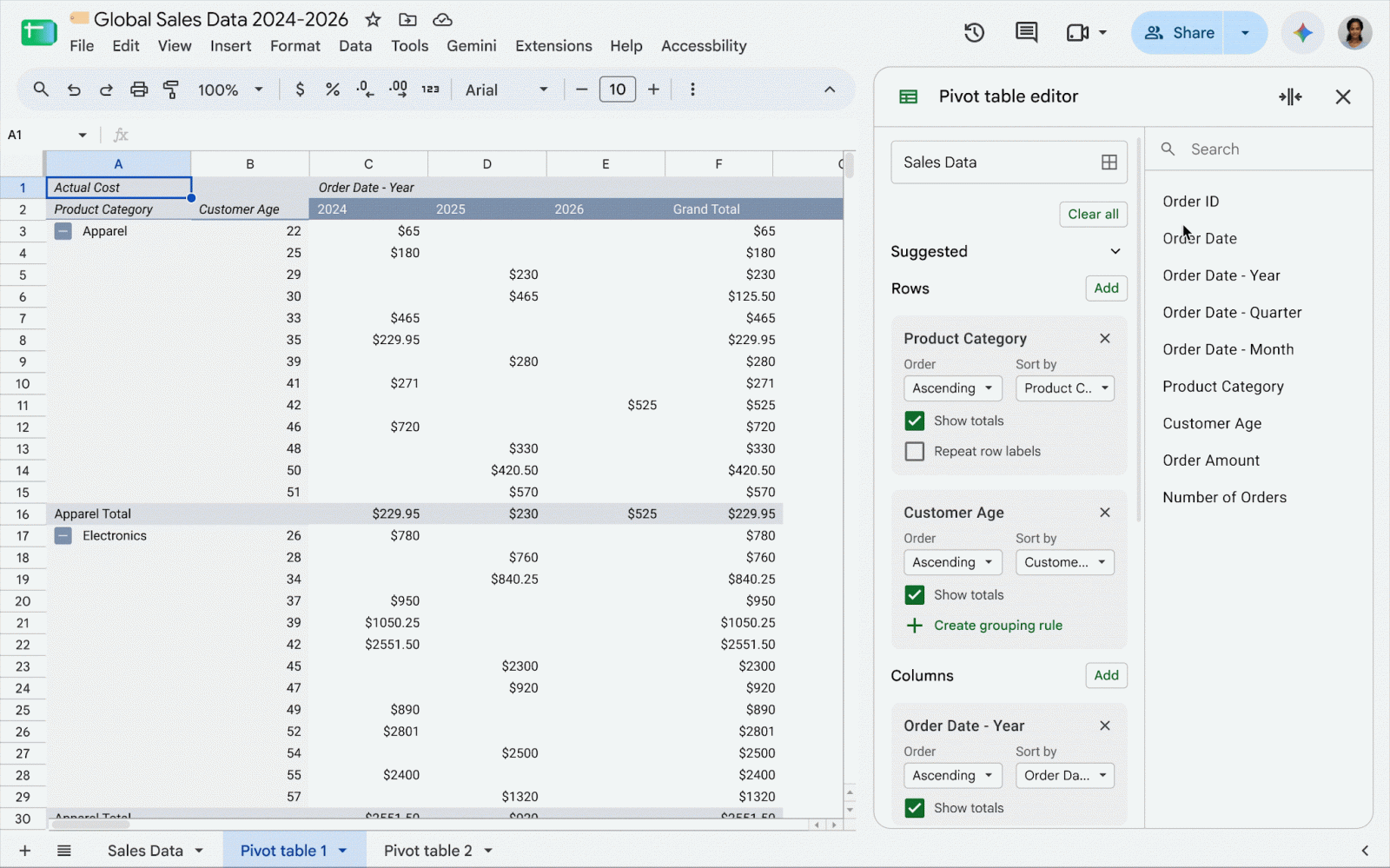
Task: Star the Global Sales Data document
Action: click(373, 19)
